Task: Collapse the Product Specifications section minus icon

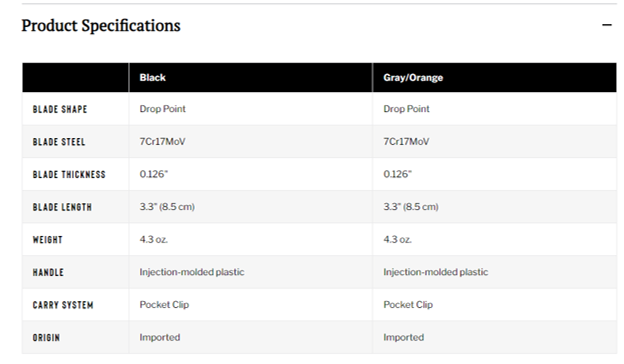Action: 606,25
